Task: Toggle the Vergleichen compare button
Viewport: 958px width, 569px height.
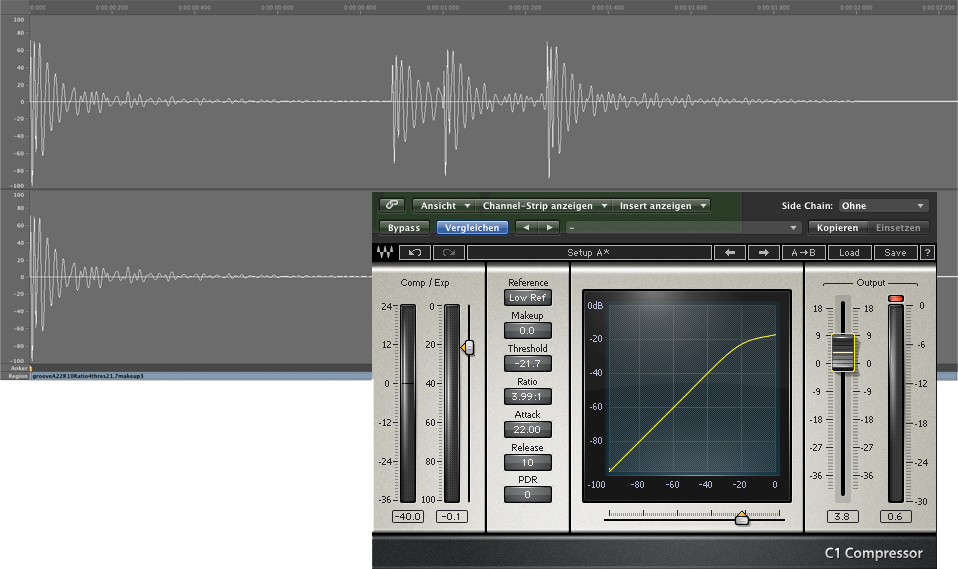Action: [x=472, y=228]
